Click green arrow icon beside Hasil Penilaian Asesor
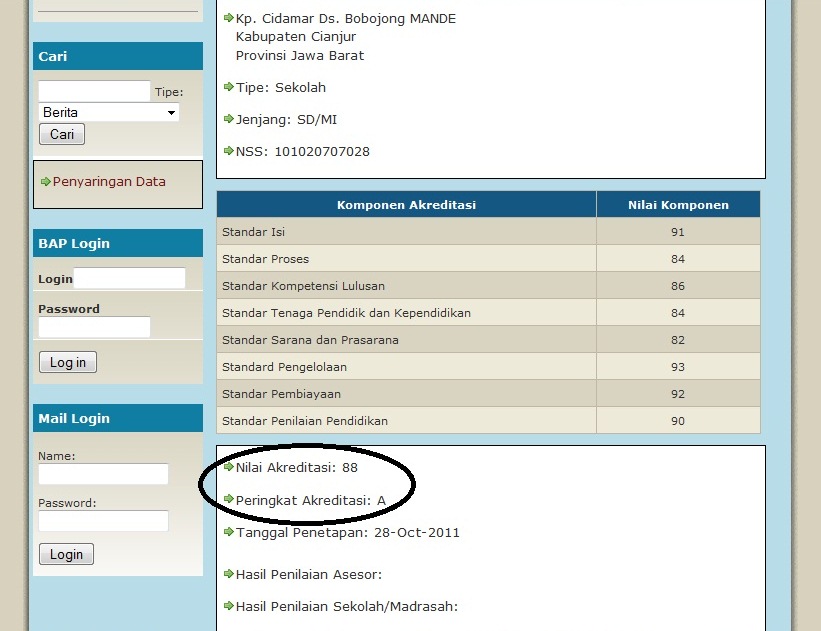Image resolution: width=821 pixels, height=631 pixels. (228, 574)
